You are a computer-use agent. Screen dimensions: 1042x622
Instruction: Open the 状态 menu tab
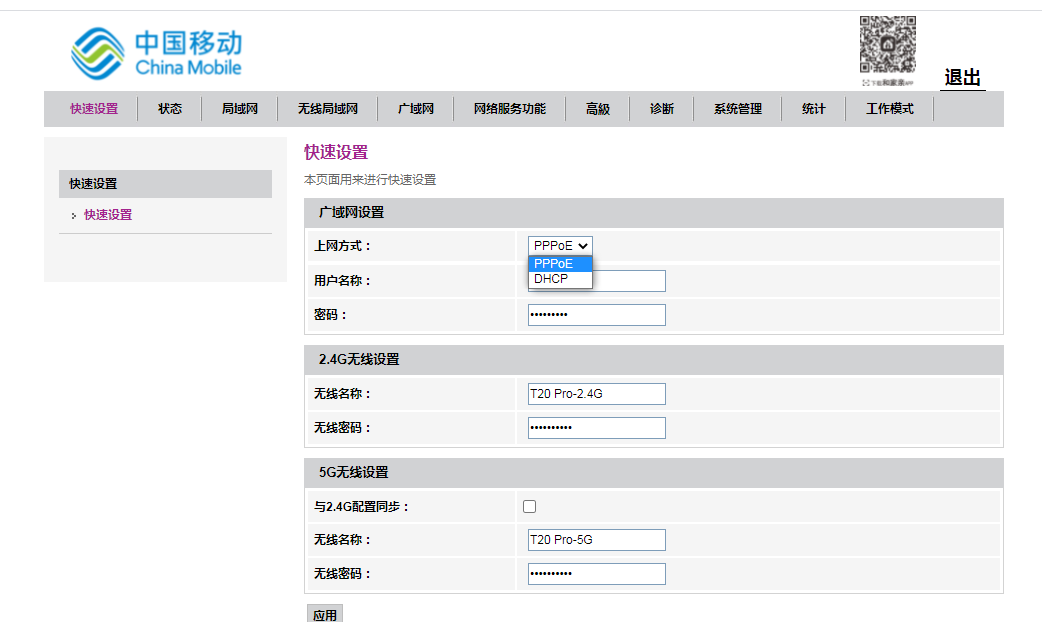[x=169, y=108]
